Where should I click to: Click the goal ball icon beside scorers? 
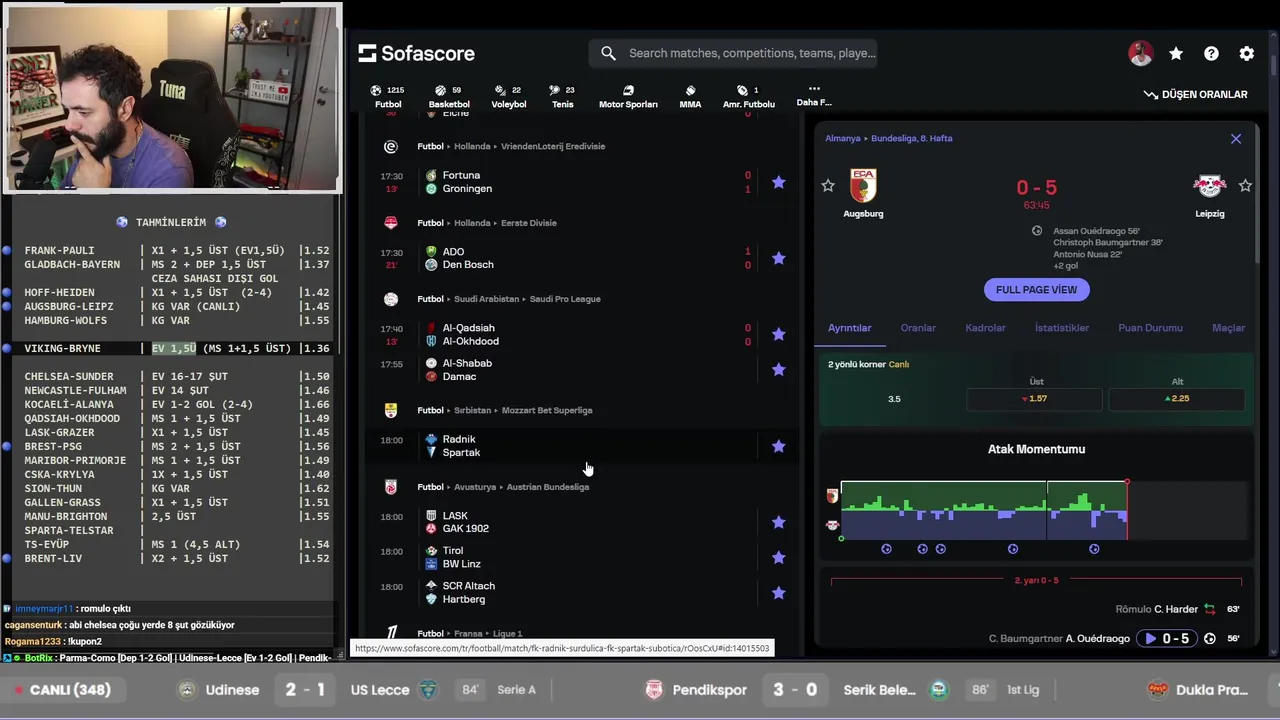click(x=1037, y=231)
